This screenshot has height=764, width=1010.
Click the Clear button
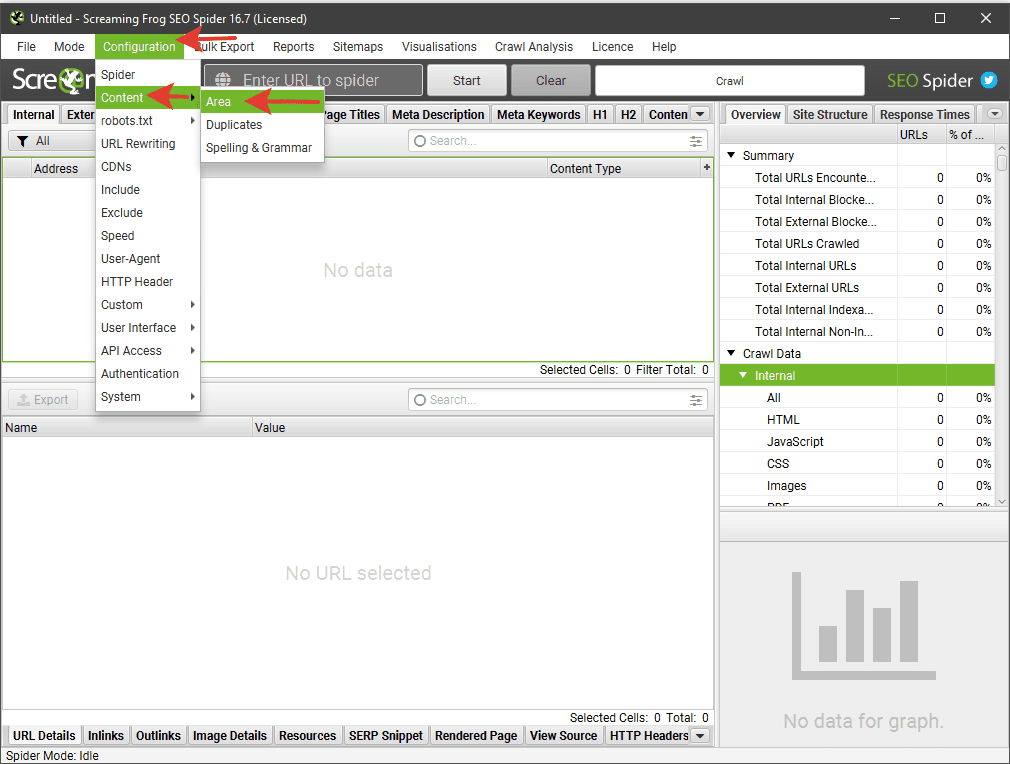click(x=551, y=80)
